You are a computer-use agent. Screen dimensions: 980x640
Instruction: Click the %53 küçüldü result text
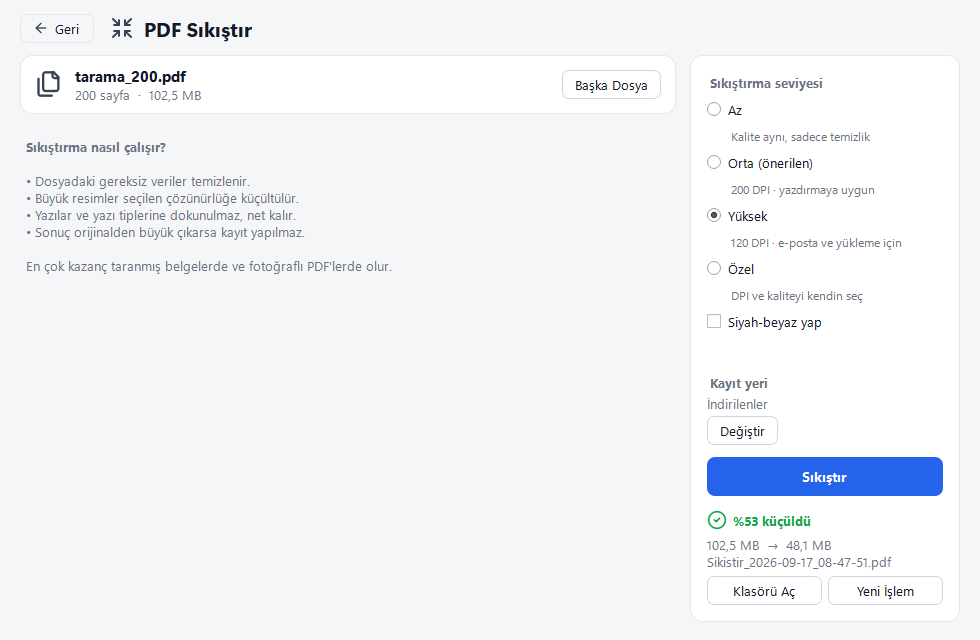point(771,521)
